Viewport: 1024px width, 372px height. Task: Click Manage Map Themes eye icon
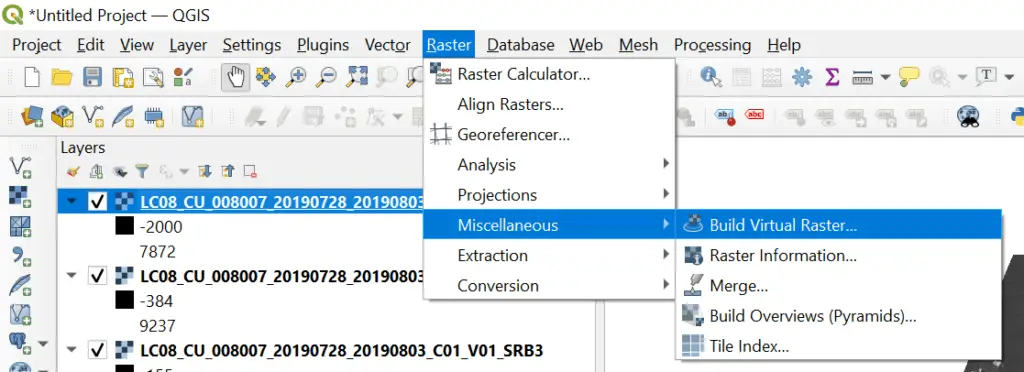tap(120, 172)
